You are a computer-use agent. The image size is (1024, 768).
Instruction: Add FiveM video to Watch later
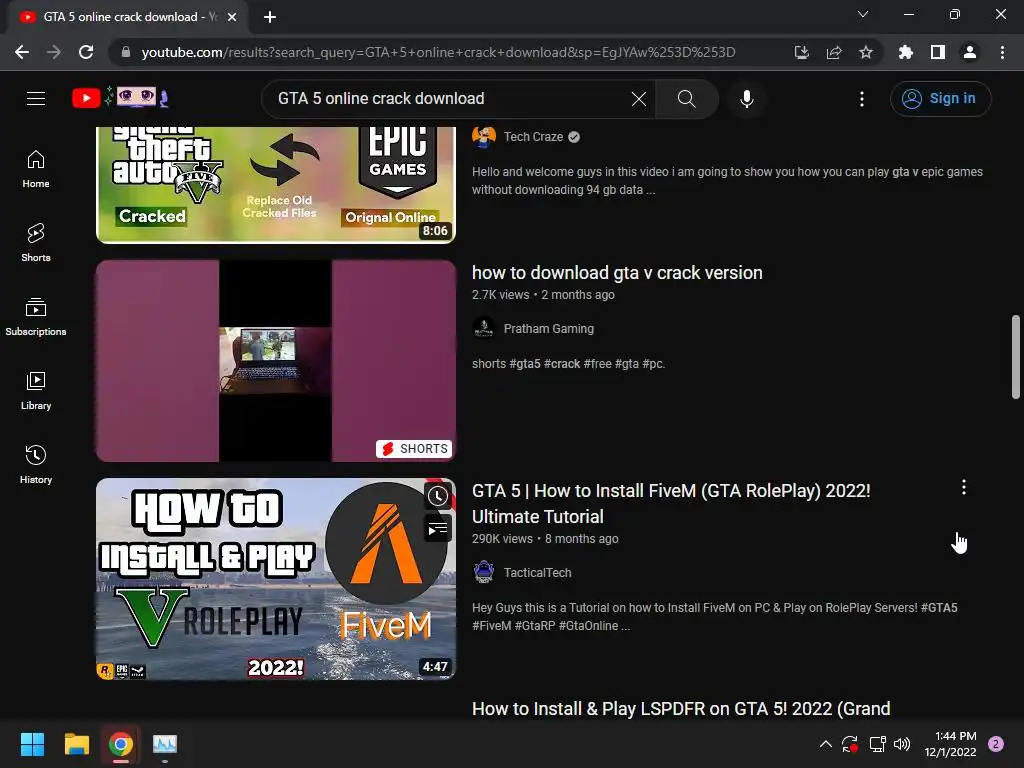438,496
